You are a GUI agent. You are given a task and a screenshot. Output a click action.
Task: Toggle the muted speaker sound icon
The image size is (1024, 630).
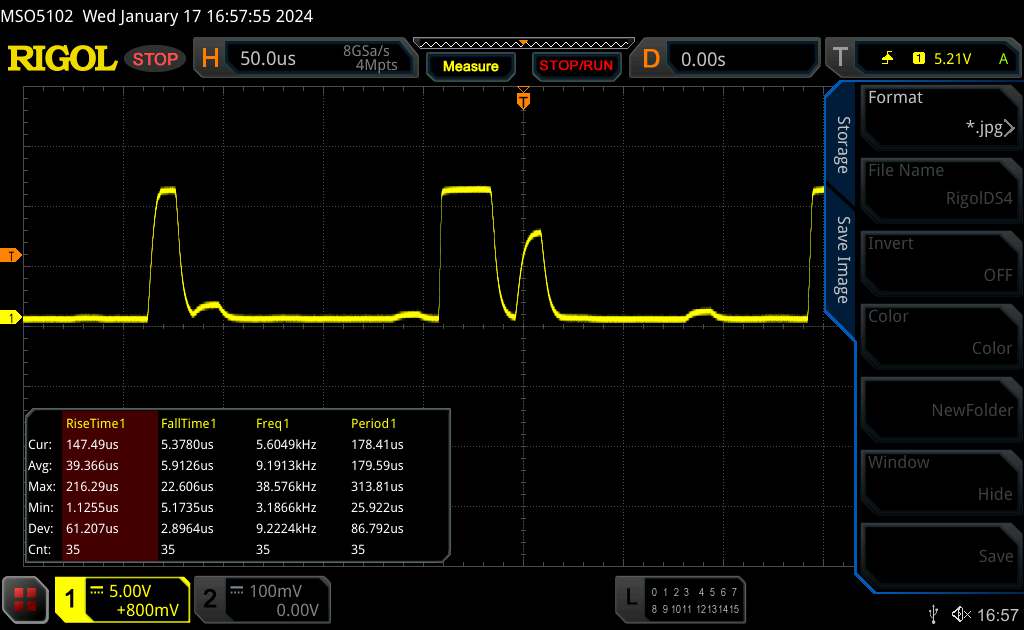[x=961, y=614]
